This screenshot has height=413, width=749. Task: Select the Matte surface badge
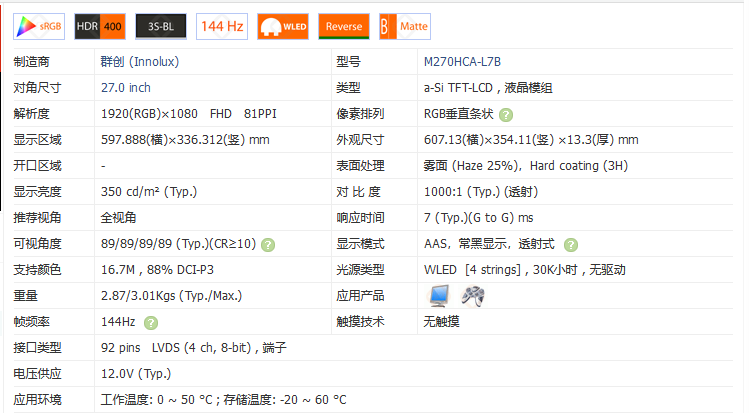(404, 26)
